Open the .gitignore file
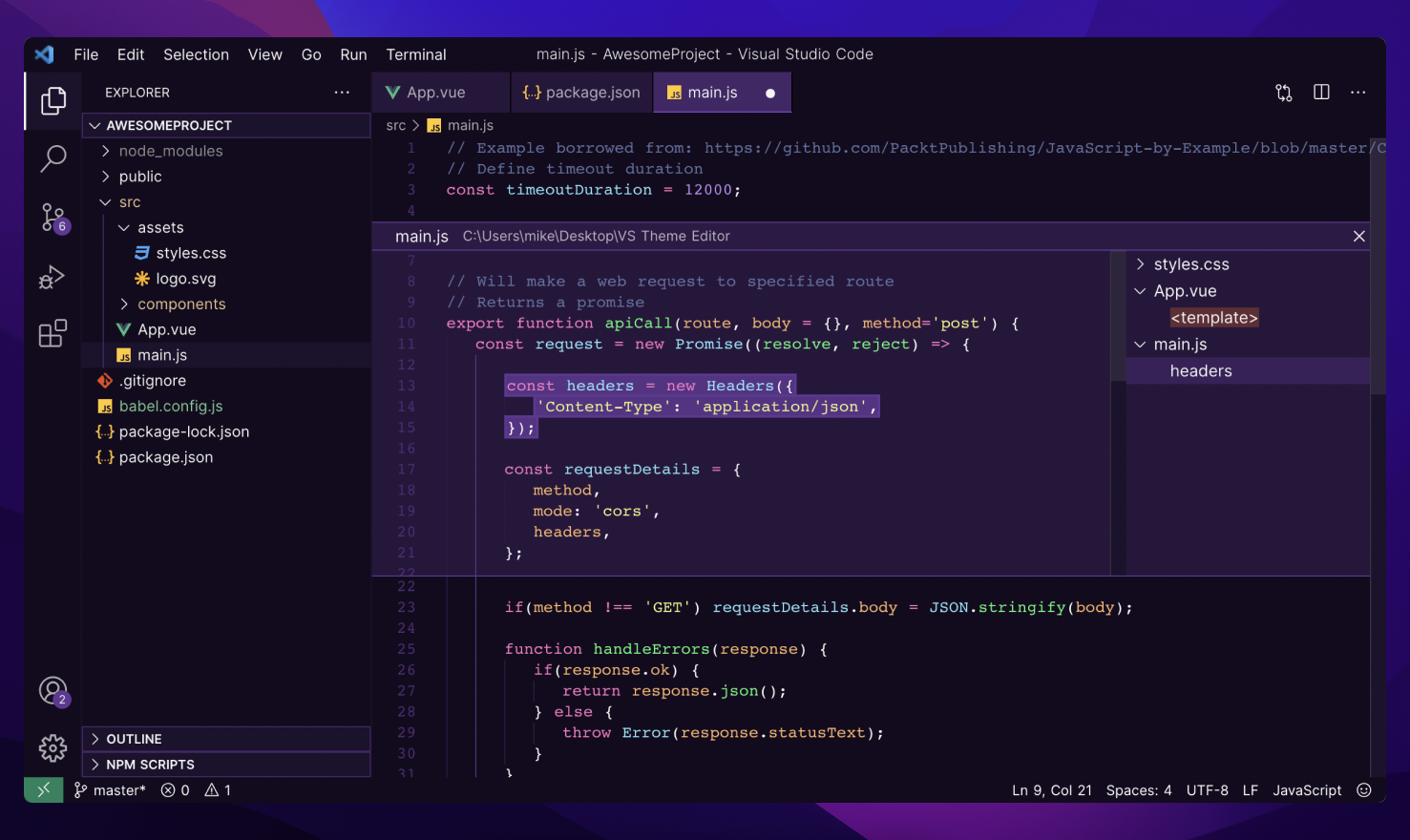Viewport: 1410px width, 840px height. 226,381
